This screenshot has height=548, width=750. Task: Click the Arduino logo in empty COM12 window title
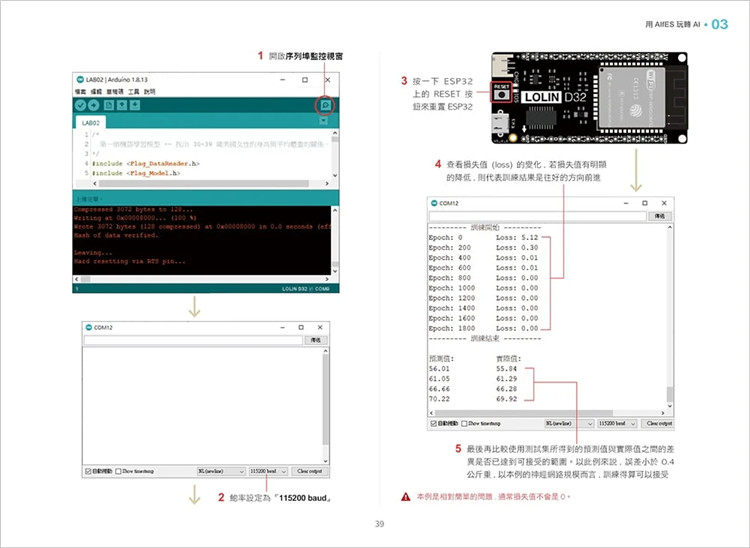pos(88,327)
